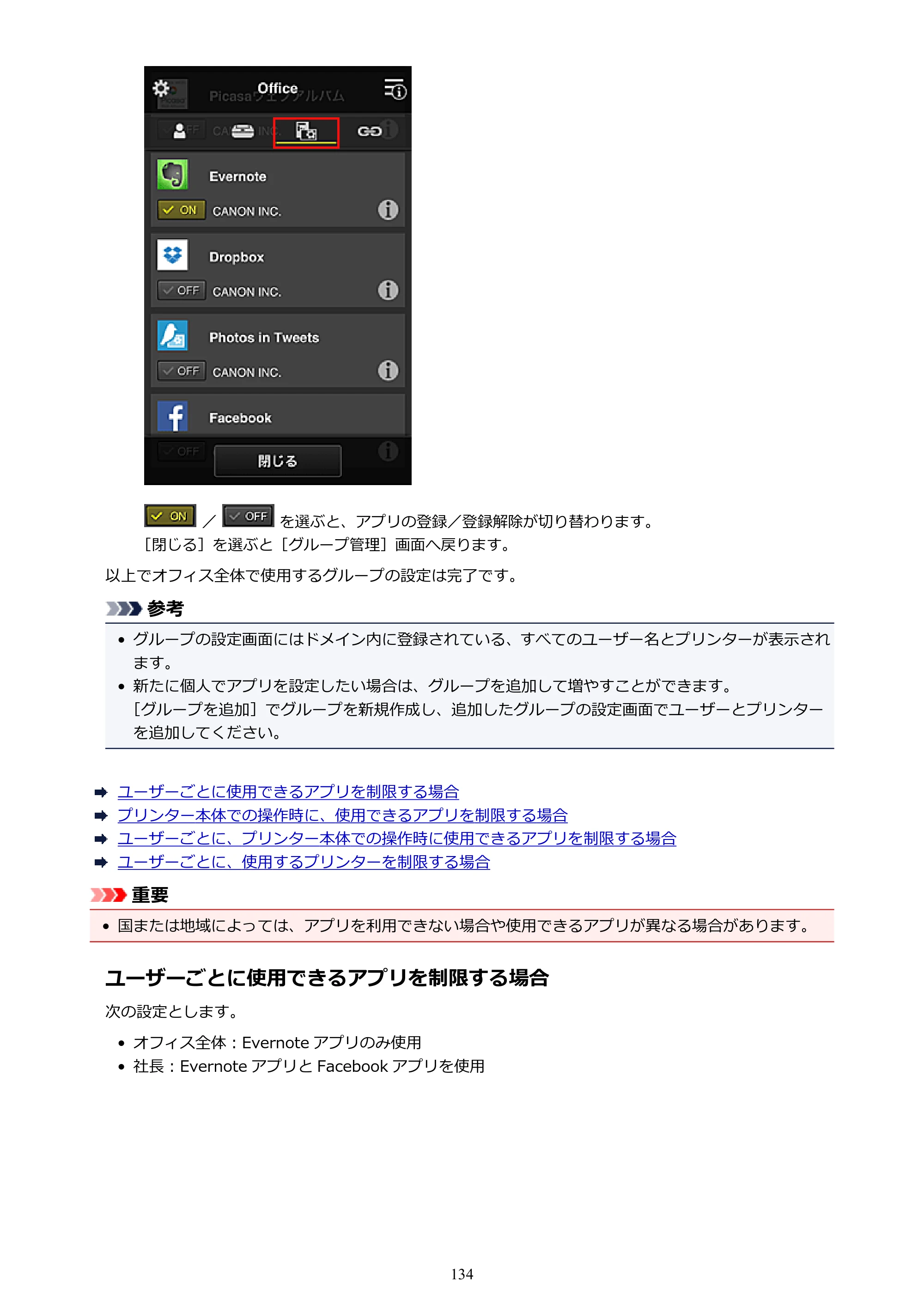Click the OFF sample icon below screenshot
Image resolution: width=924 pixels, height=1307 pixels.
coord(248,516)
